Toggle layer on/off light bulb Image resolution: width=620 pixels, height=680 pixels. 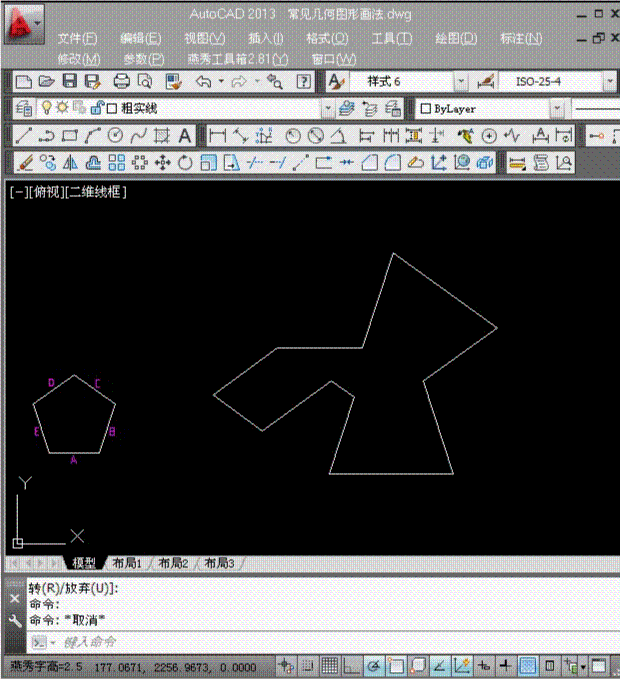[x=46, y=108]
